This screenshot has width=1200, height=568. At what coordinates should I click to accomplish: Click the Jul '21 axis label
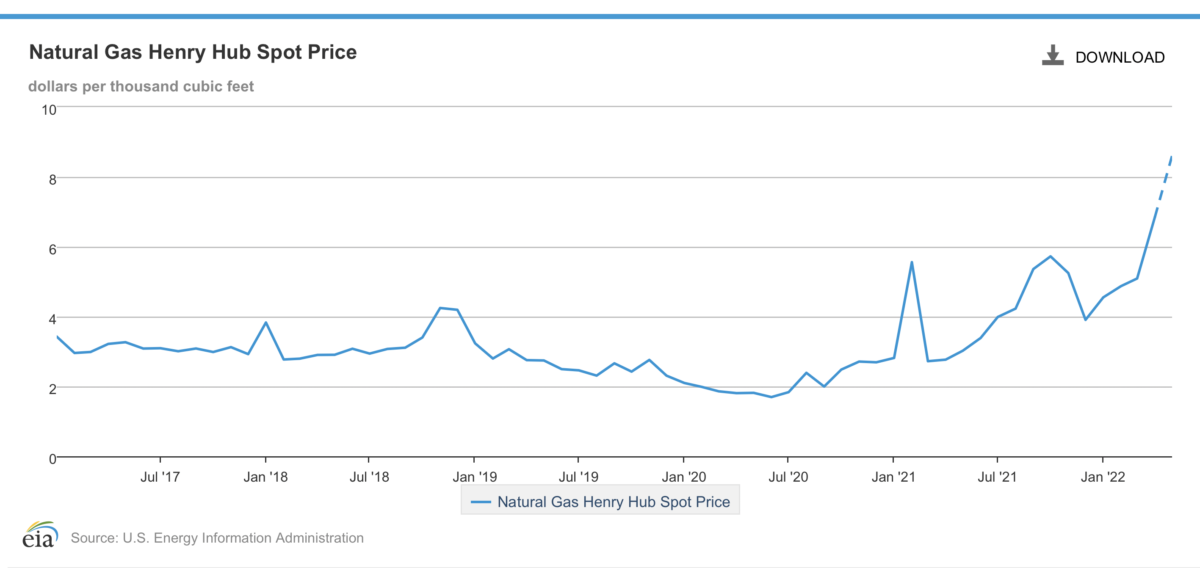(998, 477)
